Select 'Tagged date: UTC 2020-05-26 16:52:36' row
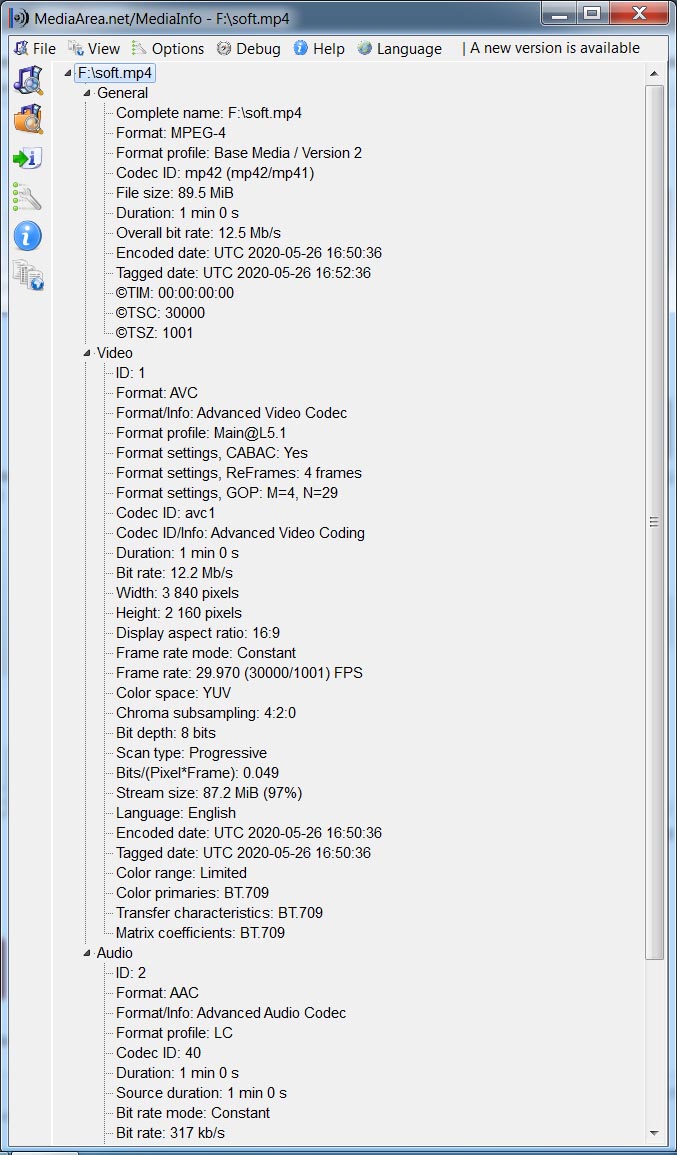The image size is (677, 1155). coord(243,273)
